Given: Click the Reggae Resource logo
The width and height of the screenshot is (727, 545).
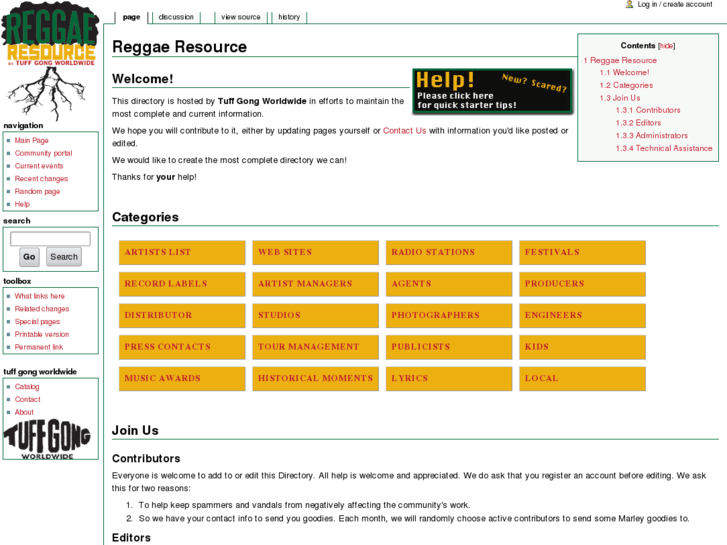Looking at the screenshot, I should pyautogui.click(x=50, y=60).
